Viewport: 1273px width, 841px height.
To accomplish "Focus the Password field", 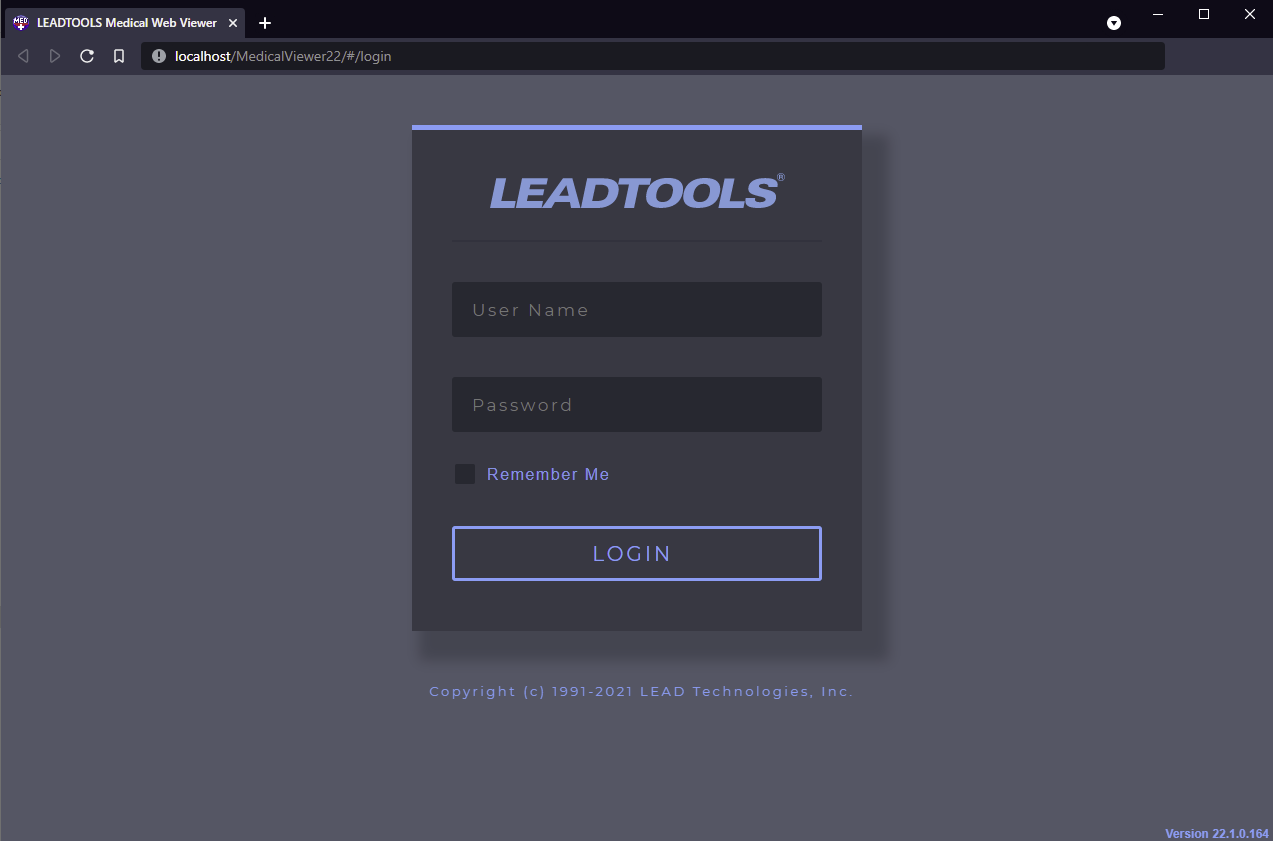I will pyautogui.click(x=636, y=404).
